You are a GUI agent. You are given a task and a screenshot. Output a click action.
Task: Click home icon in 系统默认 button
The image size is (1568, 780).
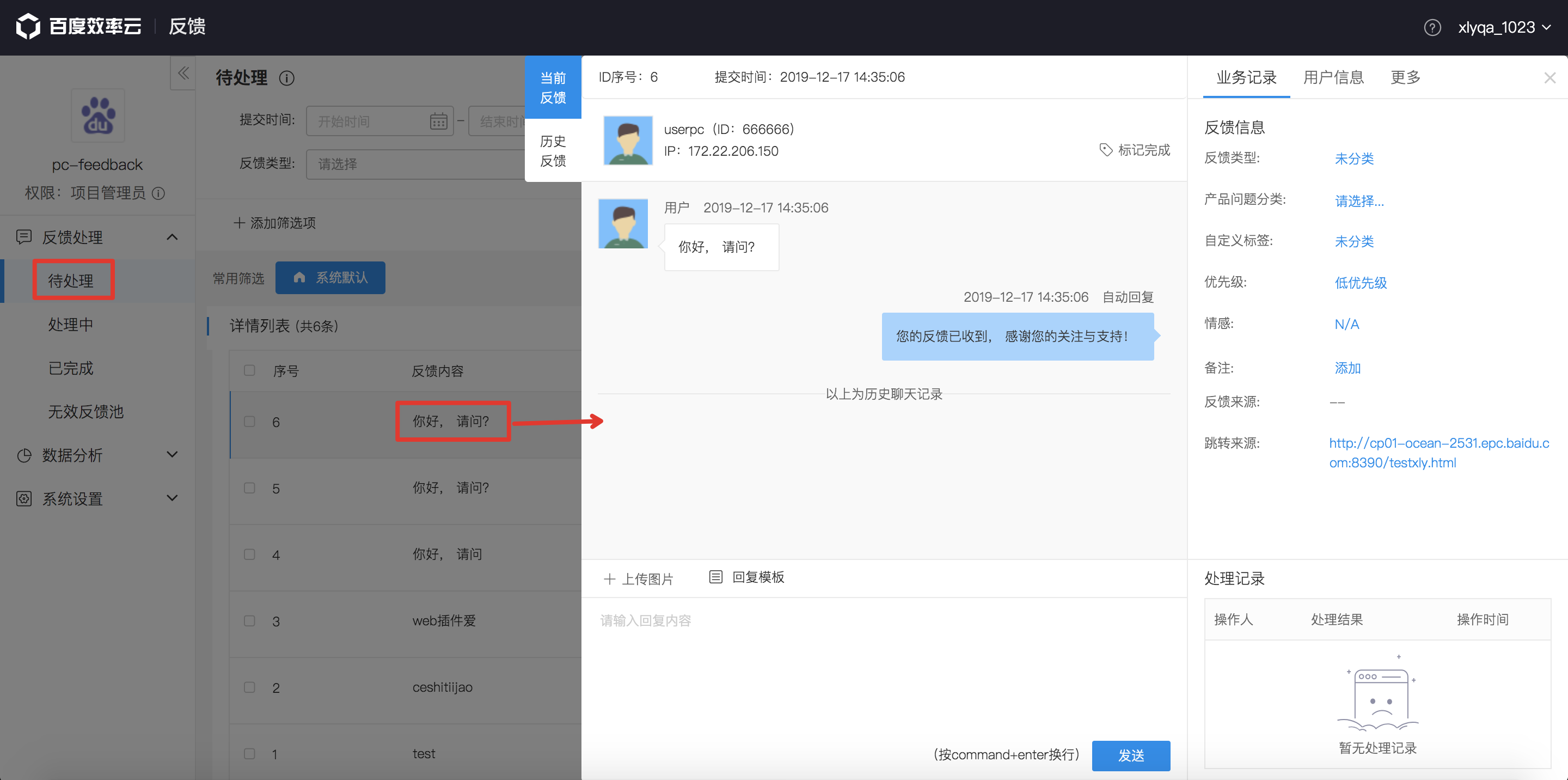(299, 278)
